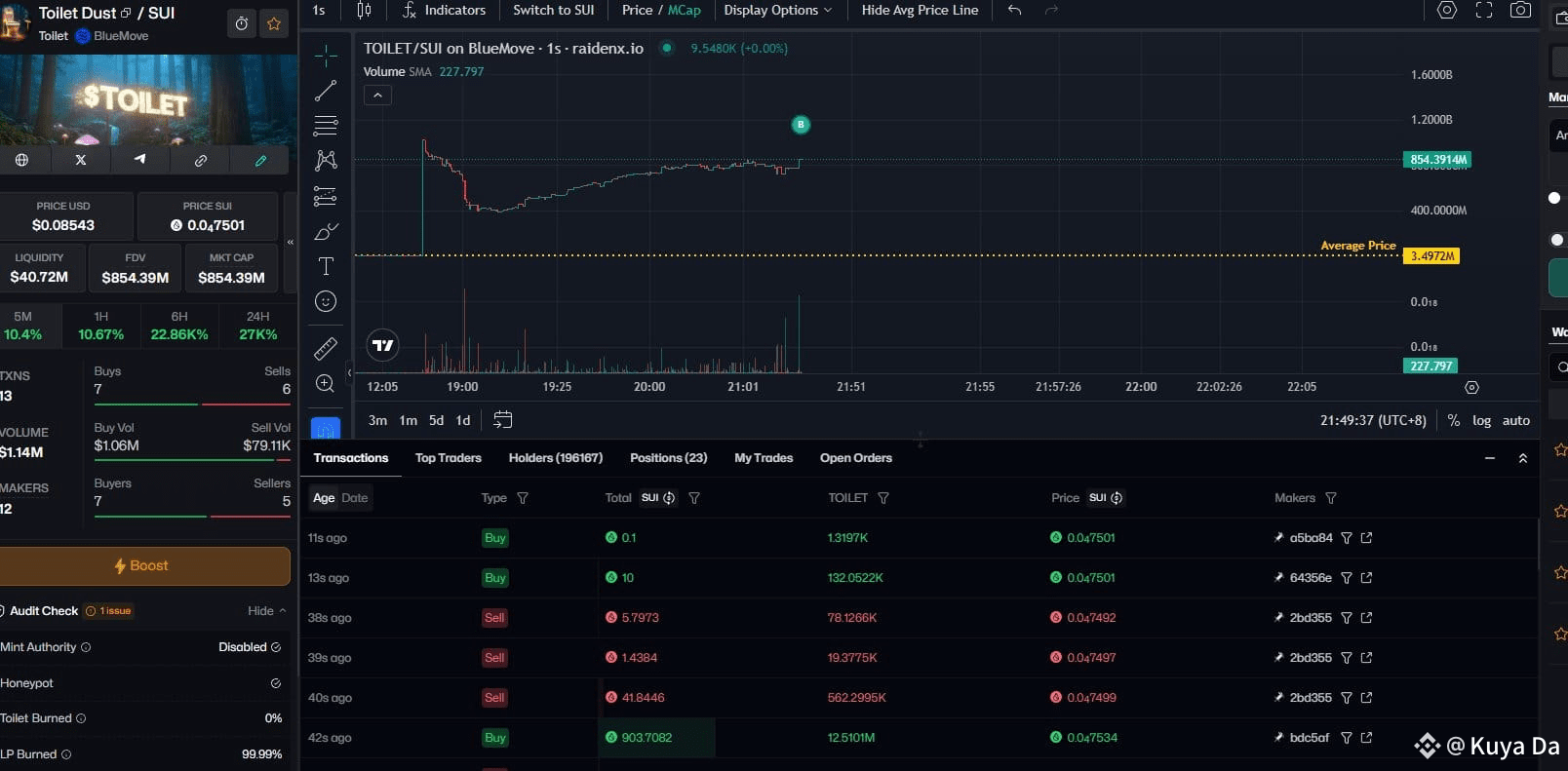Hide the Audit Check section
The height and width of the screenshot is (771, 1568).
(267, 611)
